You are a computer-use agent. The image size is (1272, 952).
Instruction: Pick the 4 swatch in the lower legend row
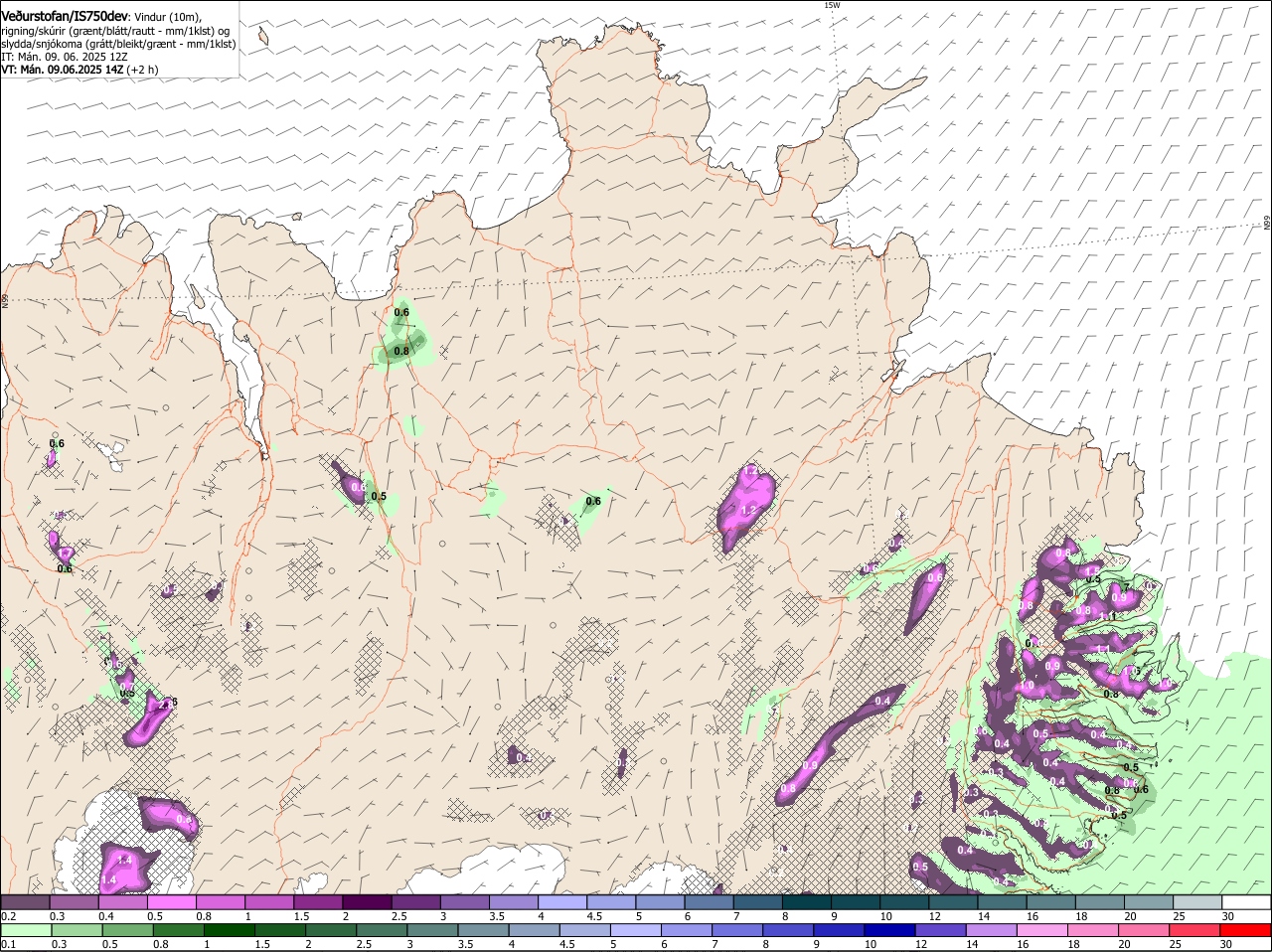coord(534,931)
